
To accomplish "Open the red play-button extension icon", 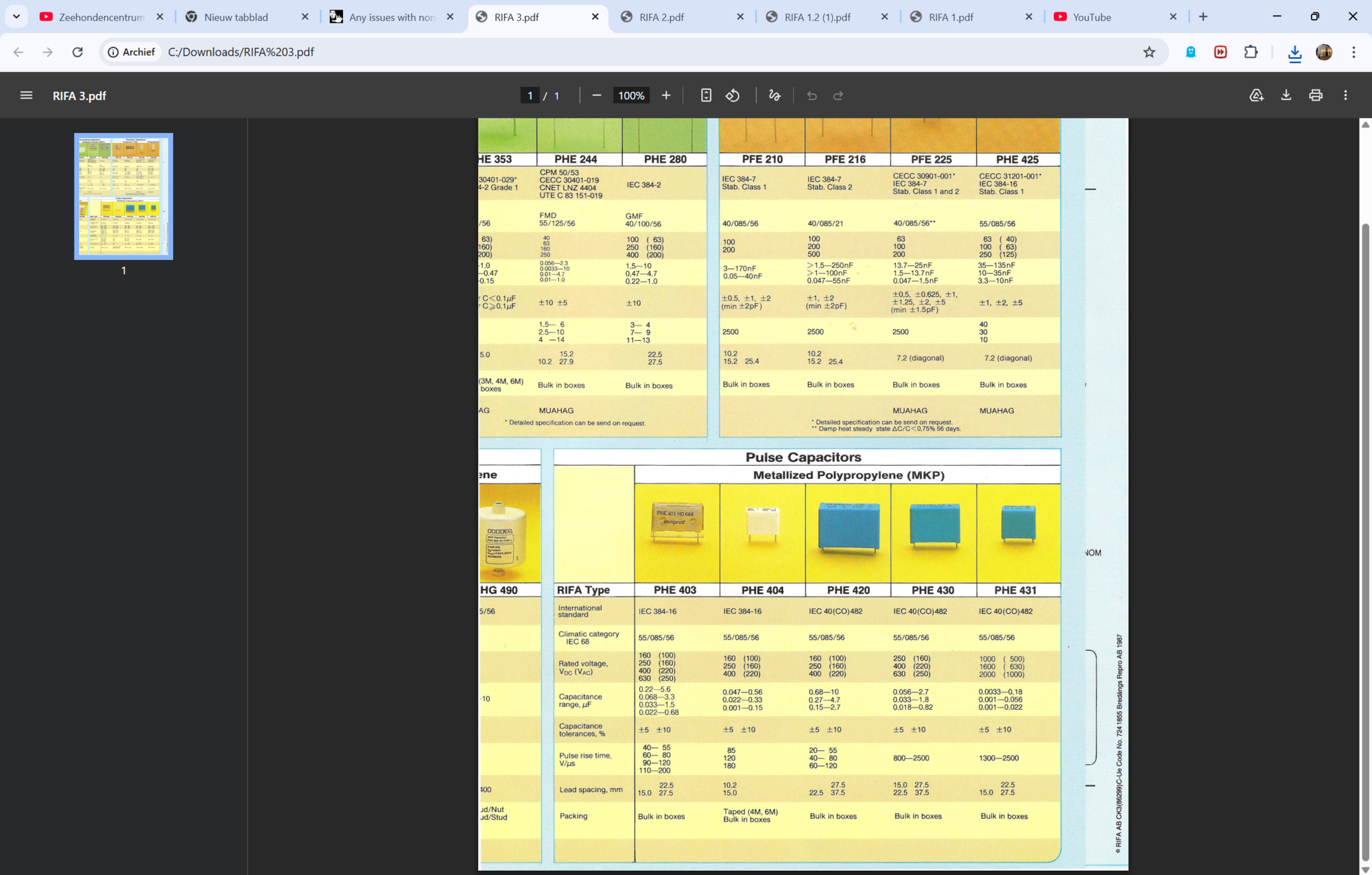I will pyautogui.click(x=1220, y=52).
